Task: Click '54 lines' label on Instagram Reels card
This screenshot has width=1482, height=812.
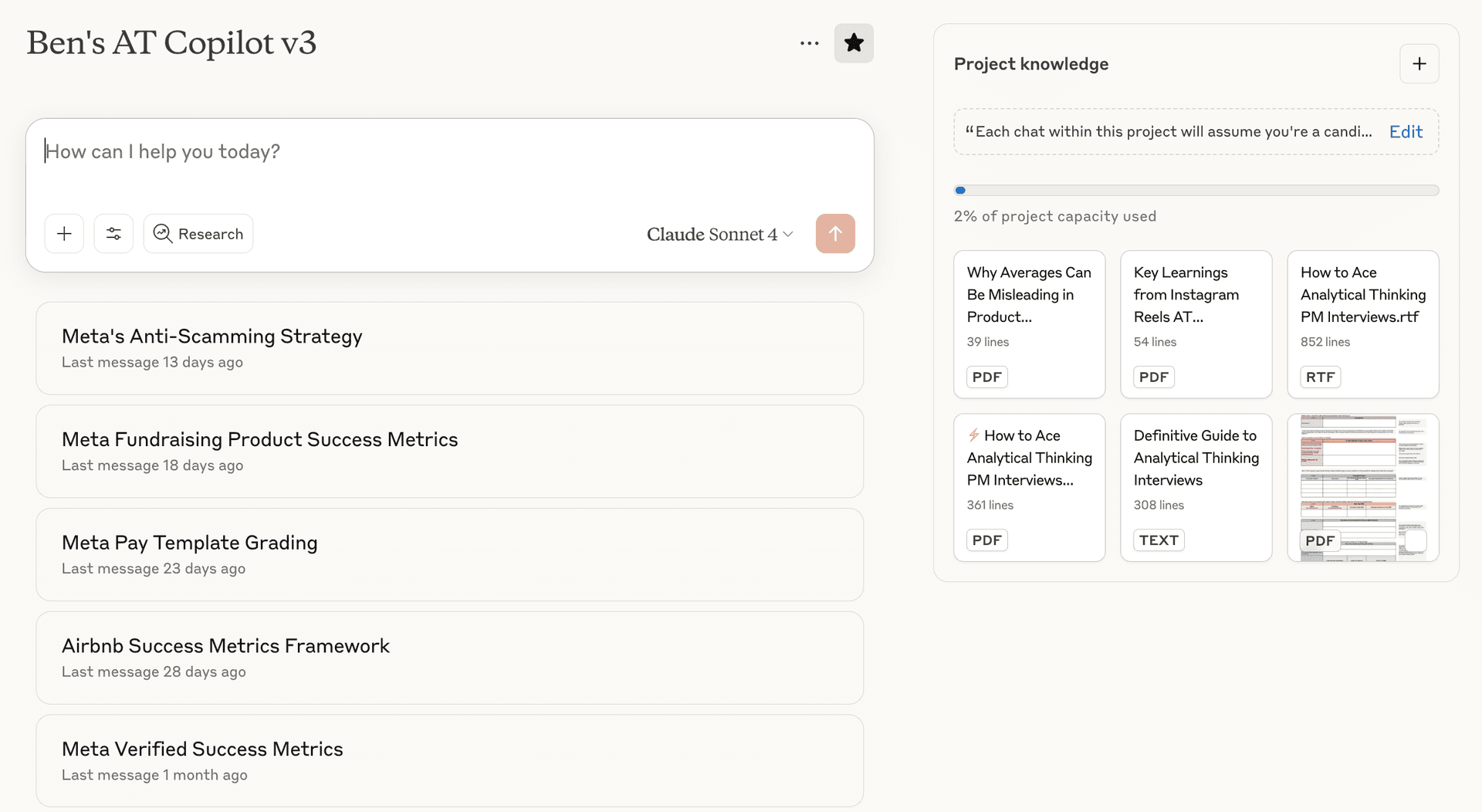Action: click(1155, 342)
